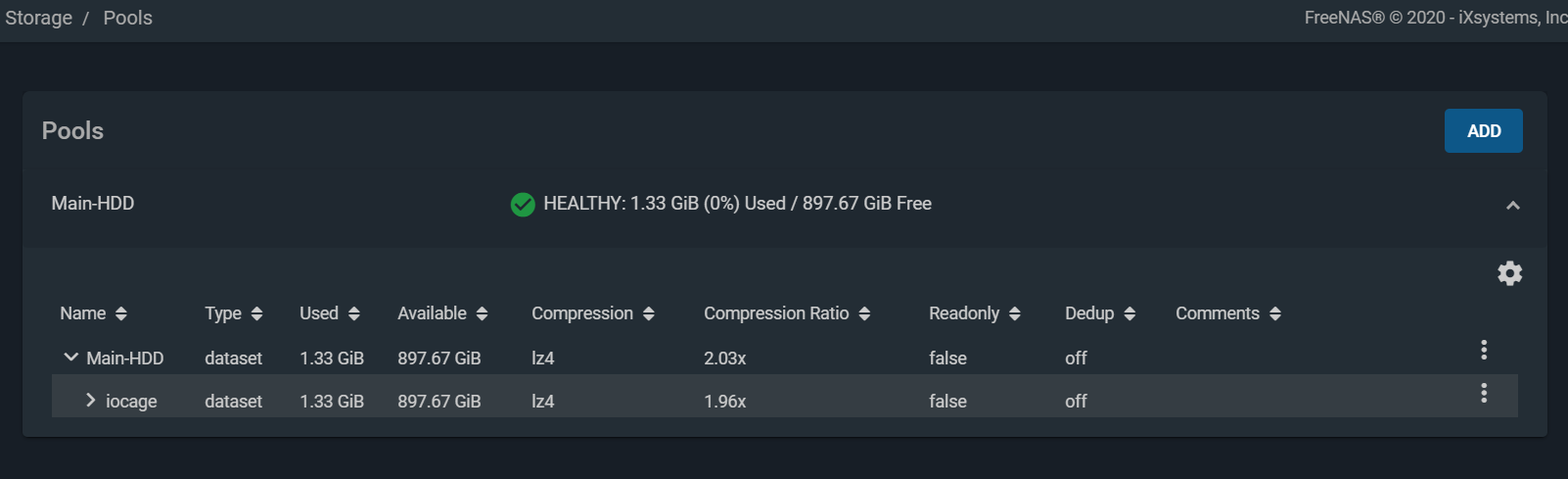Sort by Readonly column arrows
Image resolution: width=1568 pixels, height=479 pixels.
click(1015, 313)
